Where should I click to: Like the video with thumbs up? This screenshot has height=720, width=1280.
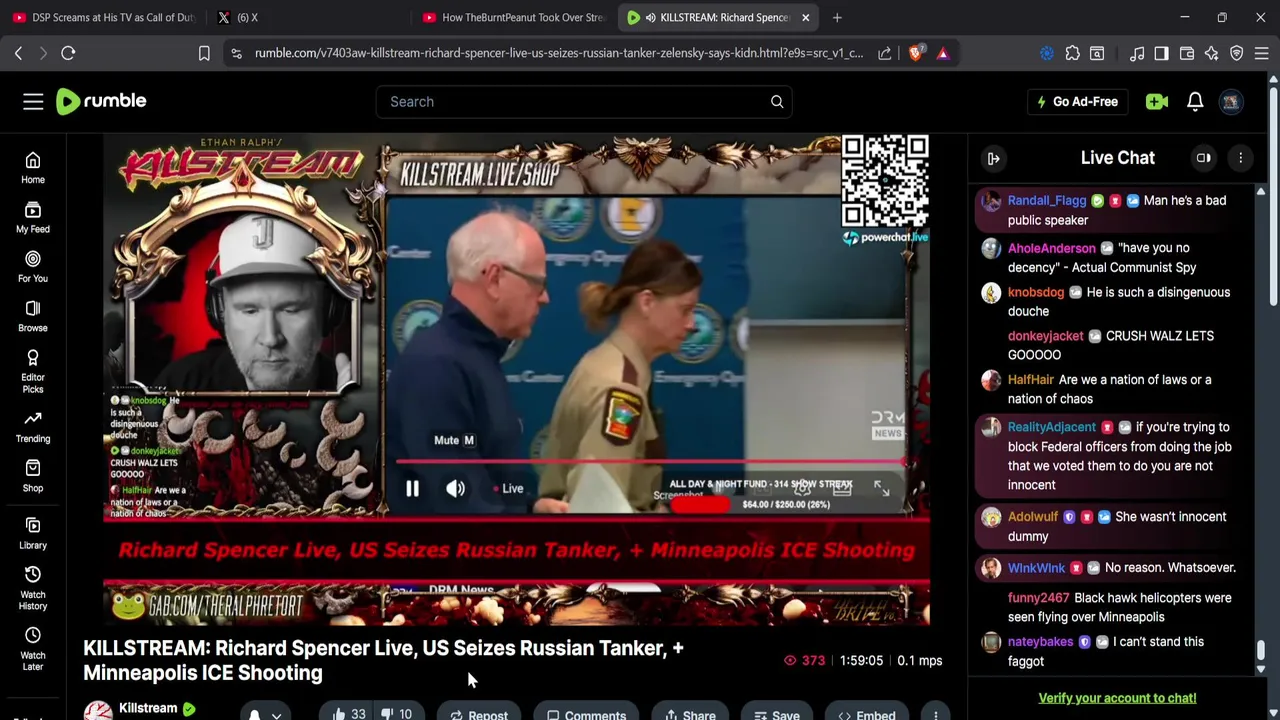349,714
